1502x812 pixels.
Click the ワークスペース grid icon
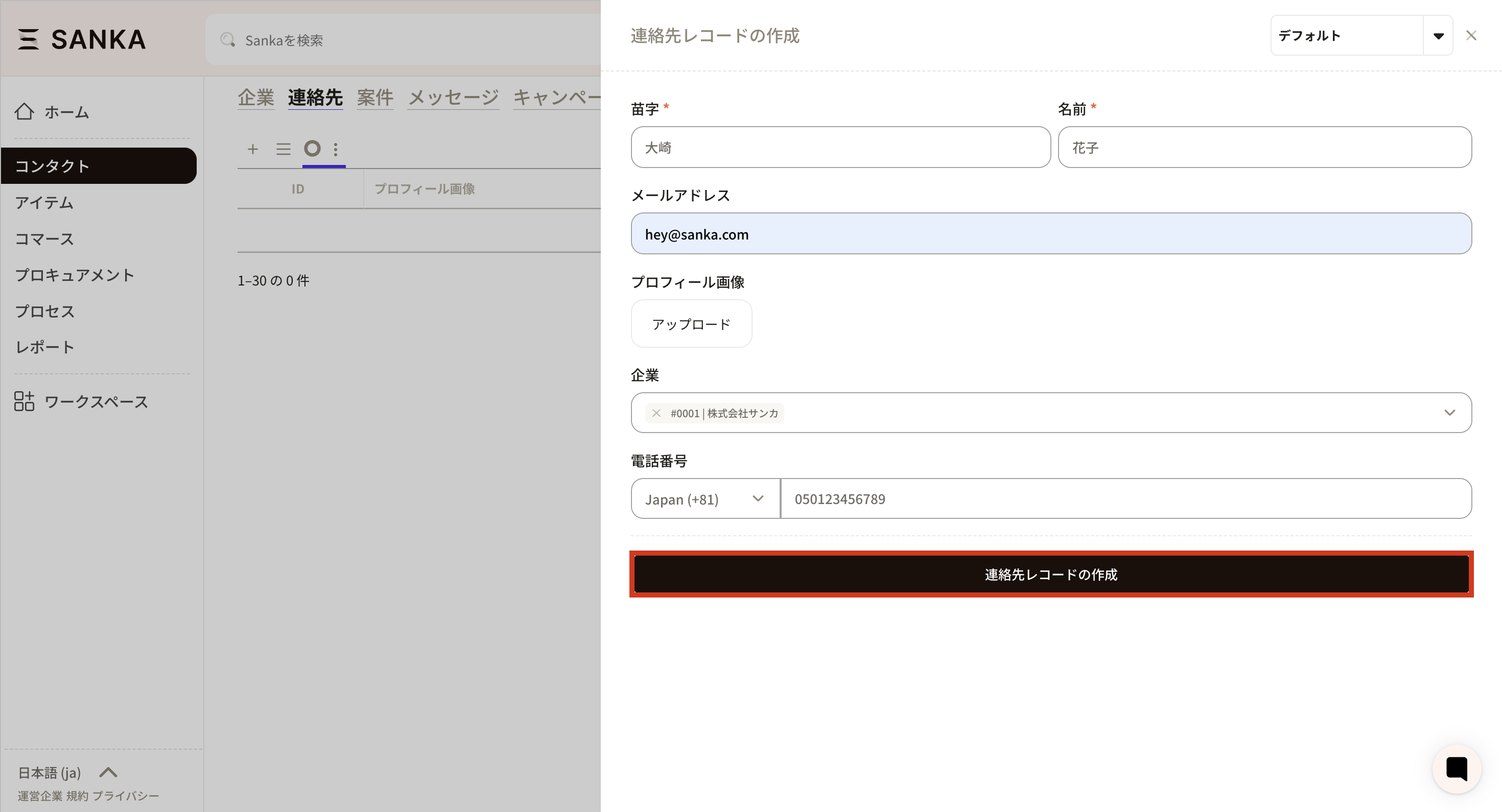[24, 401]
